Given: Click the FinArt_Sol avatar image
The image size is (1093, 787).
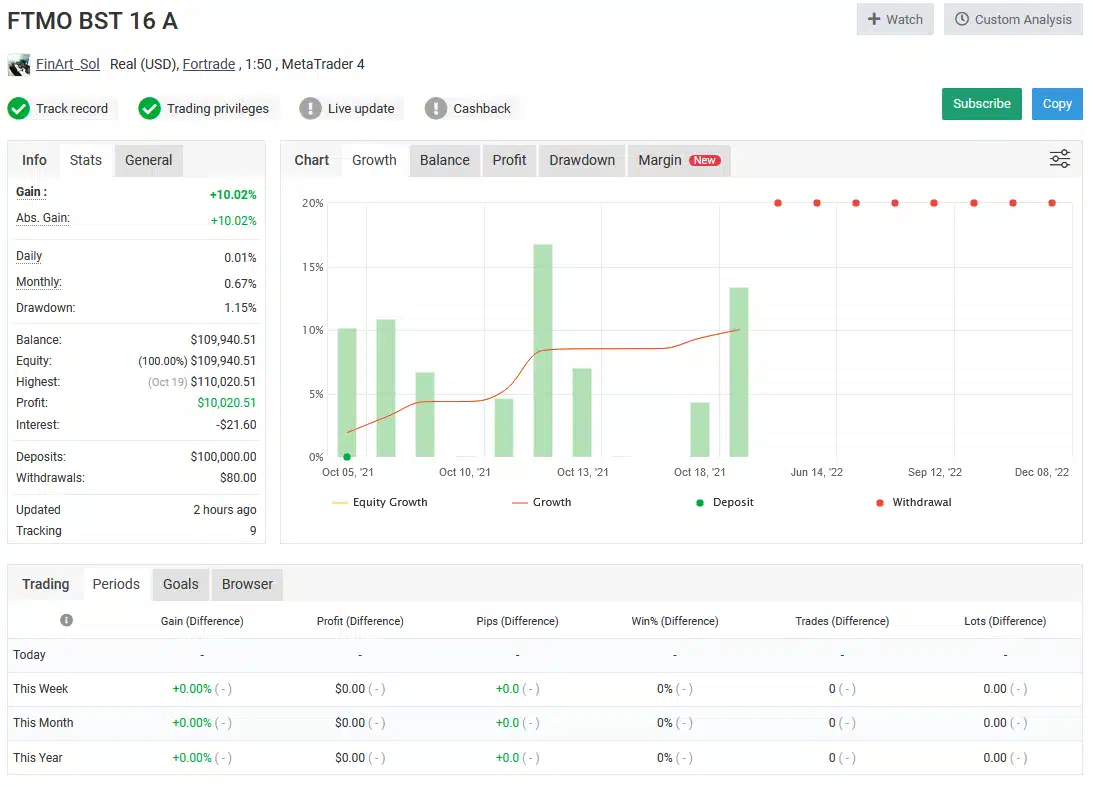Looking at the screenshot, I should click(x=19, y=65).
